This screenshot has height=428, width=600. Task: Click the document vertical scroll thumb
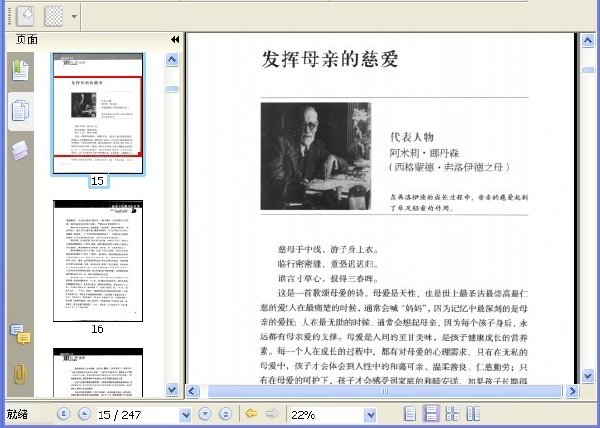pos(588,70)
